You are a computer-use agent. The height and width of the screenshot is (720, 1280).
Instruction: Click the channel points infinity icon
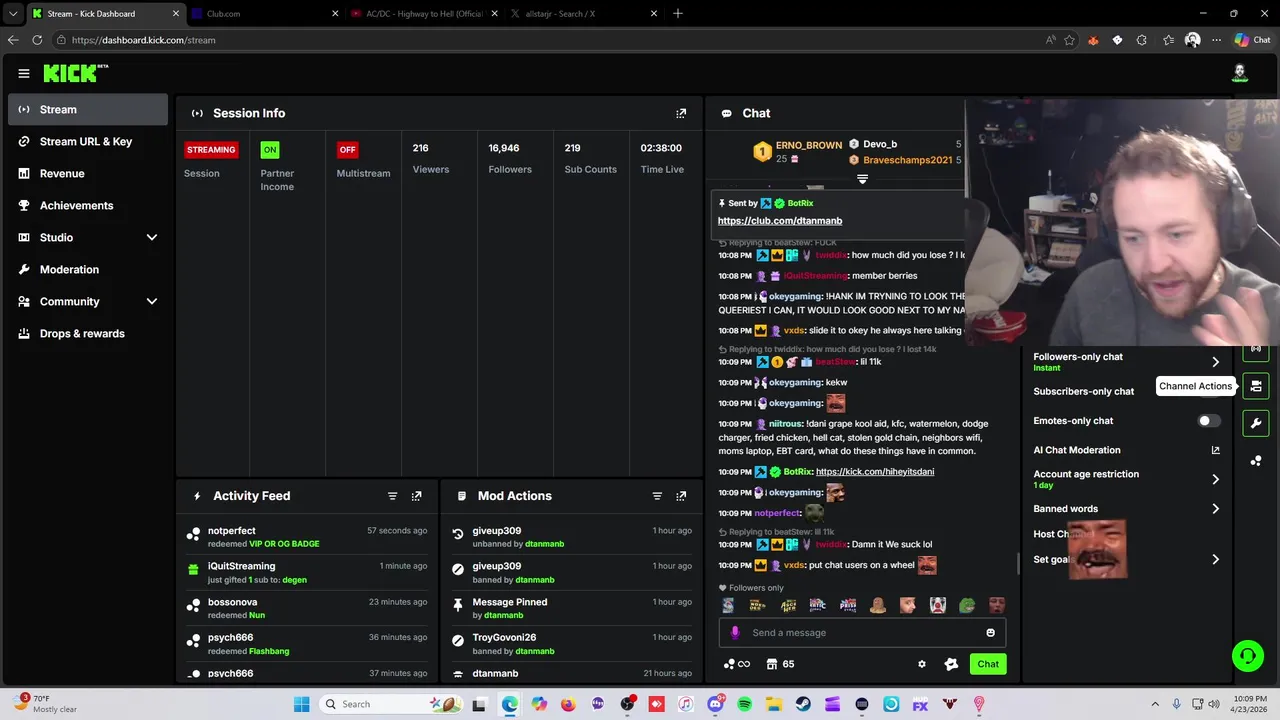(737, 664)
